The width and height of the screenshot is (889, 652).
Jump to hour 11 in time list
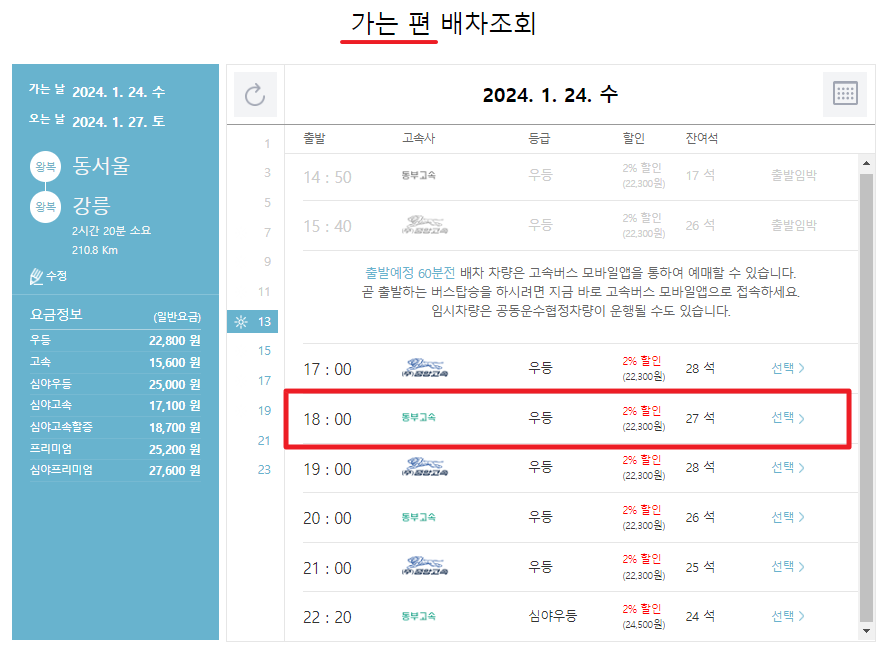coord(264,292)
